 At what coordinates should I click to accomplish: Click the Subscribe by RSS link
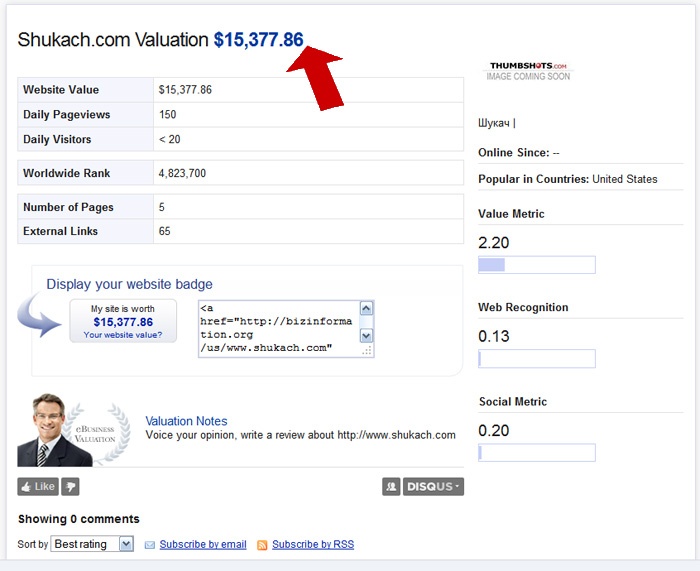pos(313,544)
